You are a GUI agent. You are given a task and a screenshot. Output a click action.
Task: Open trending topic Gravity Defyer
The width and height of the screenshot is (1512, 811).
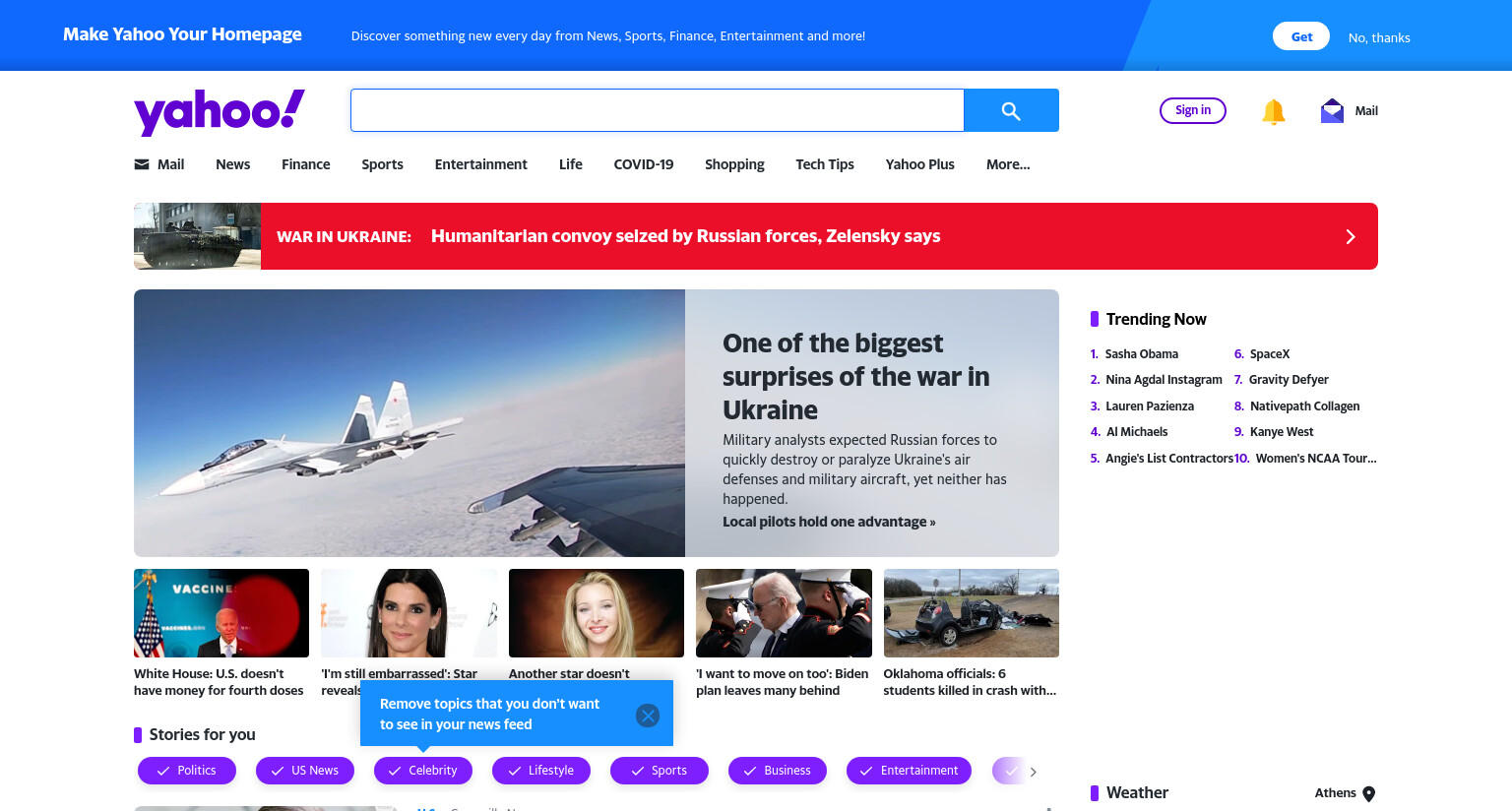click(1289, 380)
